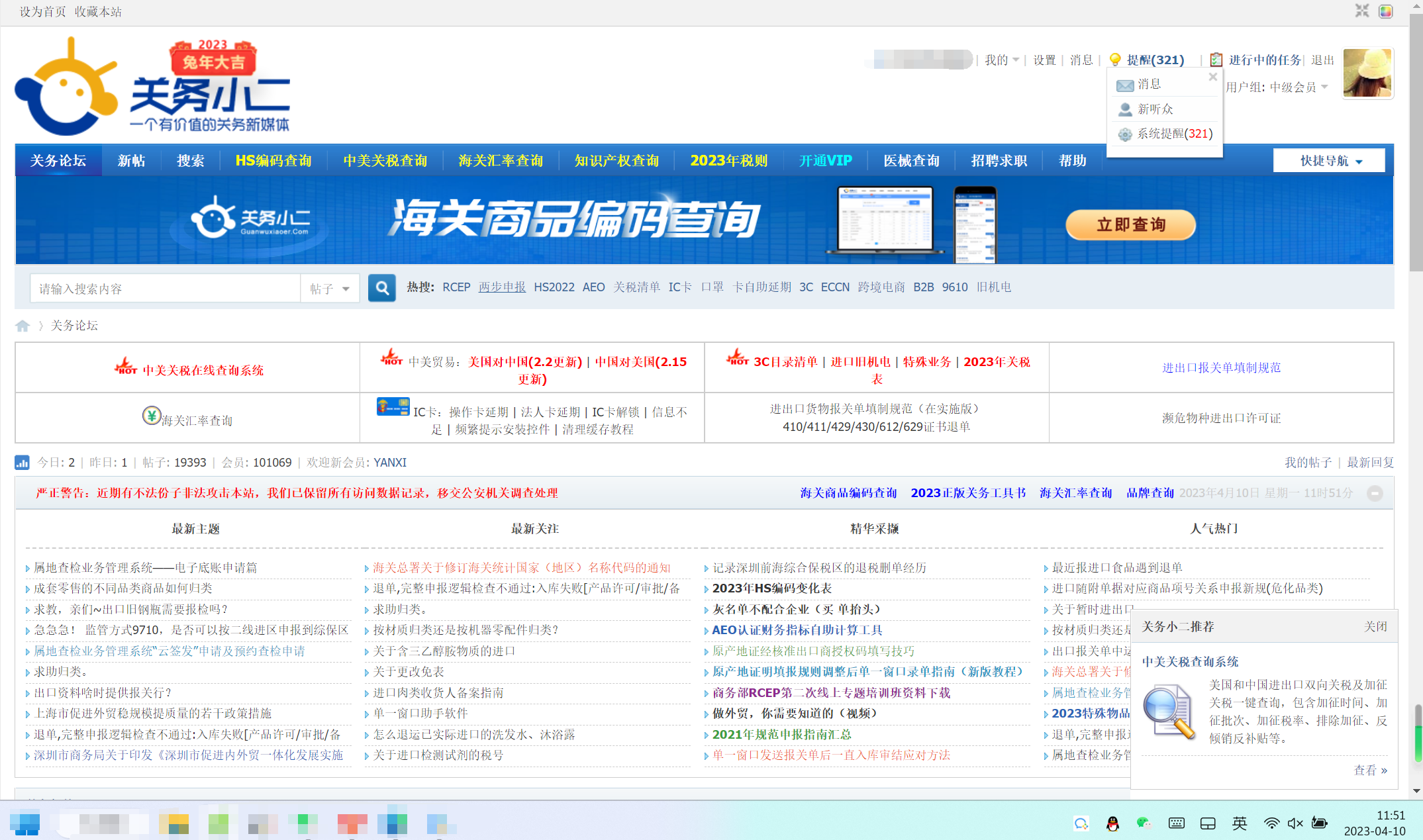The width and height of the screenshot is (1423, 840).
Task: Click the yen currency rate icon
Action: point(152,416)
